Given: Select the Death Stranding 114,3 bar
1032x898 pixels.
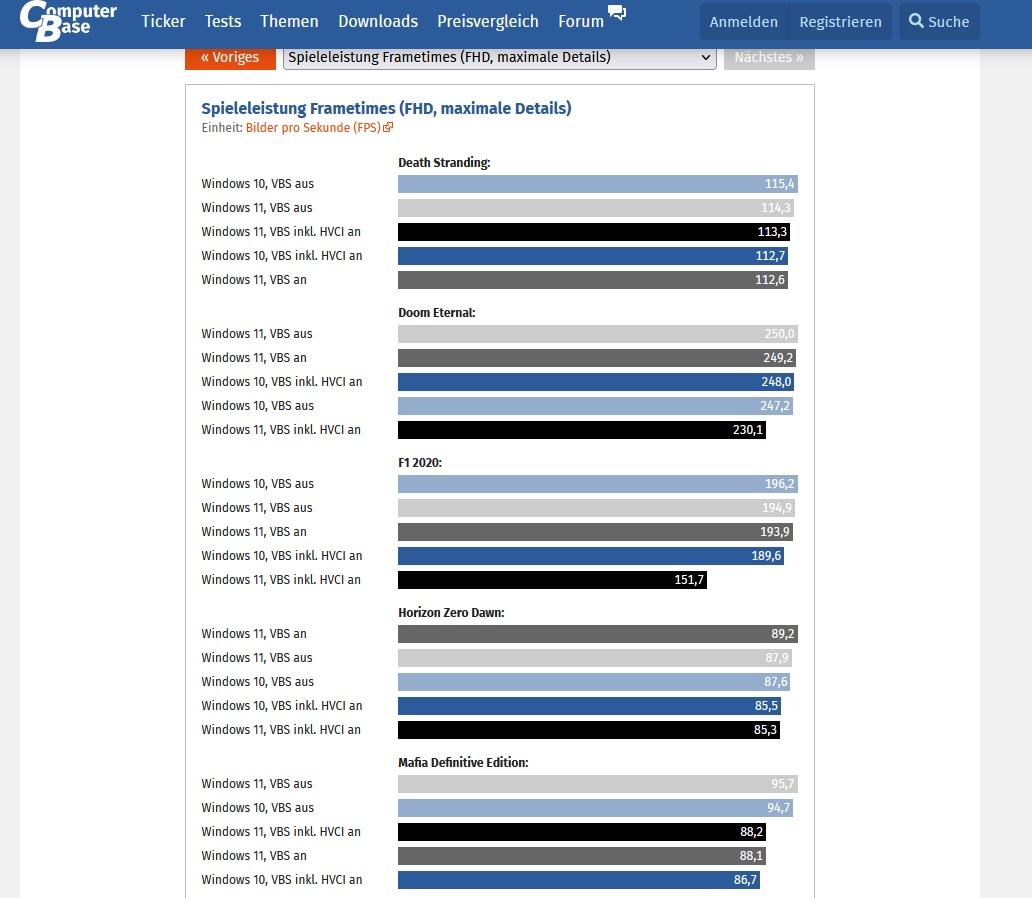Looking at the screenshot, I should pyautogui.click(x=596, y=208).
